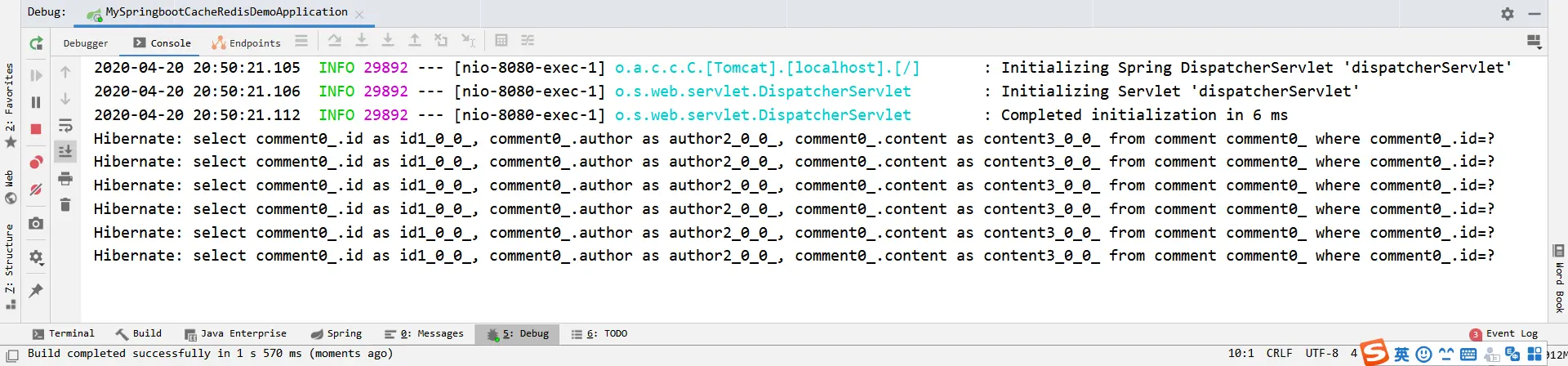Click the 10:1 cursor position indicator
The width and height of the screenshot is (1568, 366).
tap(1241, 354)
